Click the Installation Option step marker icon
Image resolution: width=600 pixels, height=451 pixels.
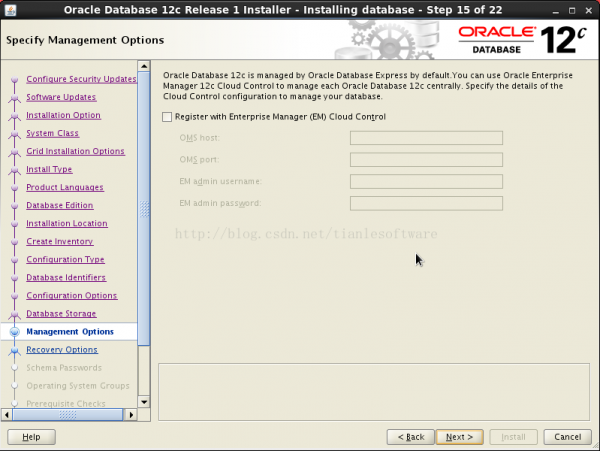coord(15,116)
